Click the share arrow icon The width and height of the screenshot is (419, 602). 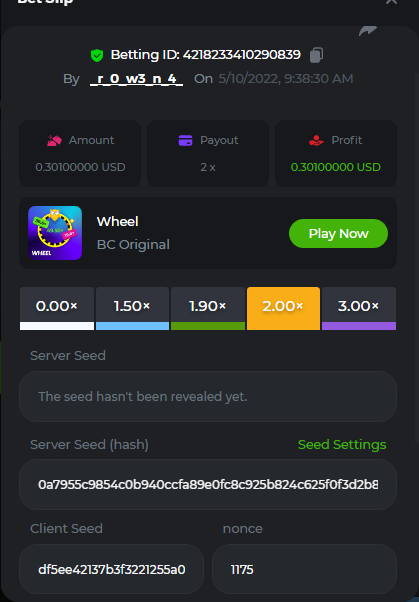(368, 31)
